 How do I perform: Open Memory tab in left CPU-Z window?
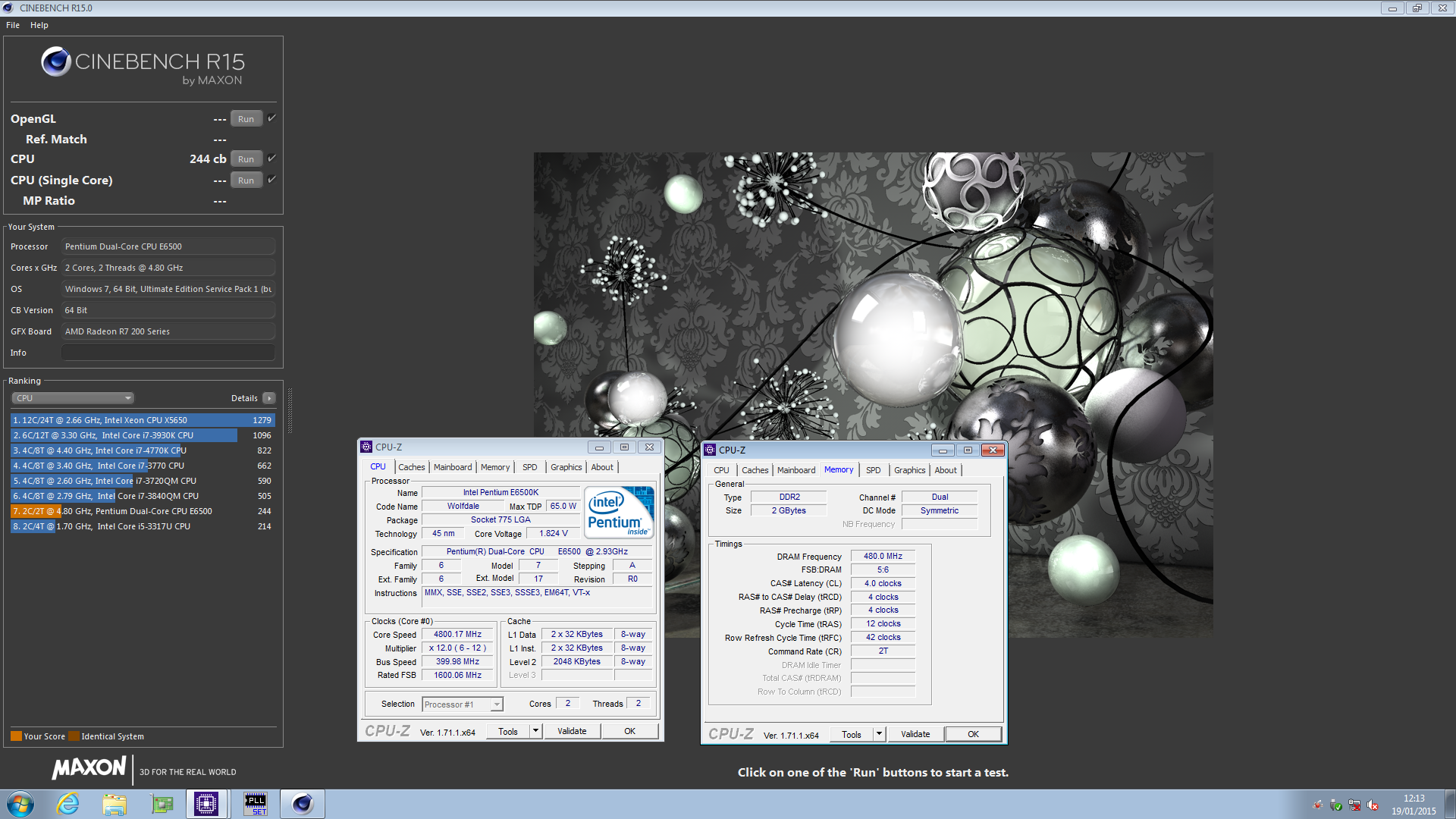pyautogui.click(x=495, y=467)
